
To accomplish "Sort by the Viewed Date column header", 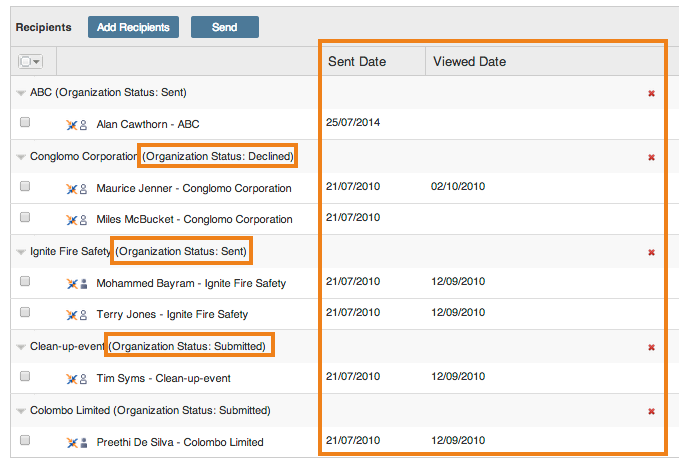I will pos(469,62).
